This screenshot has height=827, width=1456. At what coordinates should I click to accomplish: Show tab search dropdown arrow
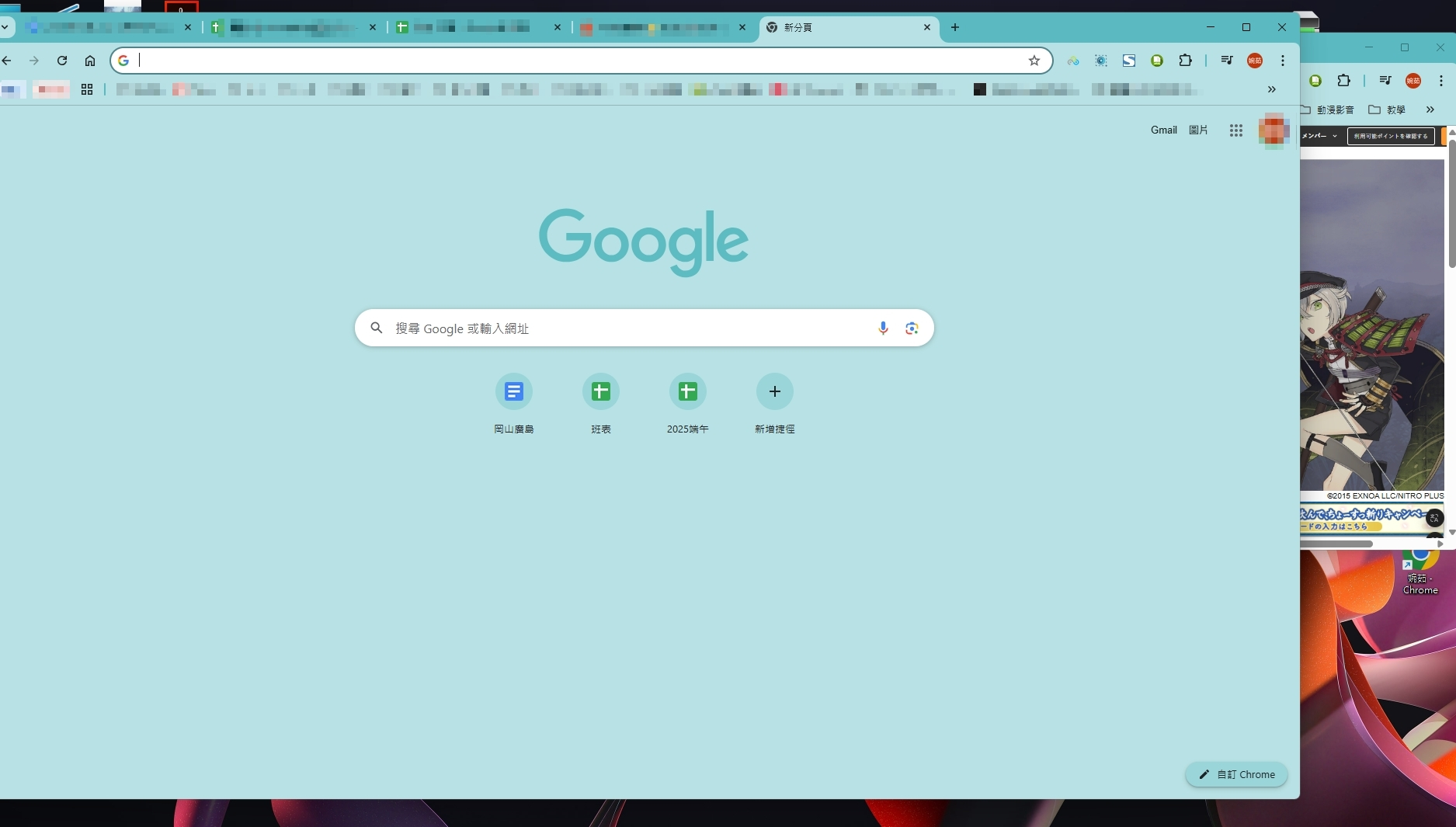tap(5, 27)
